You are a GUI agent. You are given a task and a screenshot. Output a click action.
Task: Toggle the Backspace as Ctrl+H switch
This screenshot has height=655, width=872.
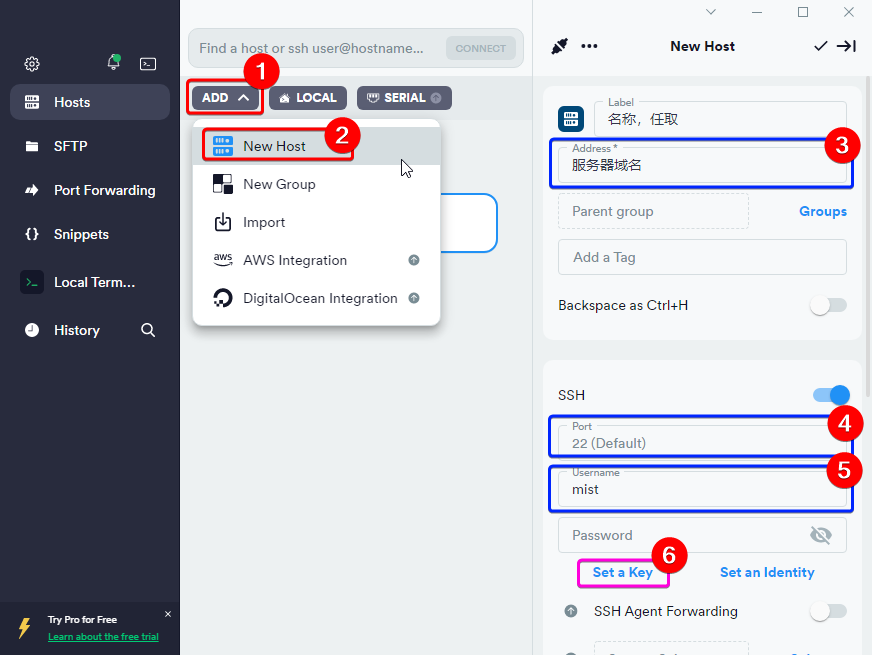coord(829,305)
